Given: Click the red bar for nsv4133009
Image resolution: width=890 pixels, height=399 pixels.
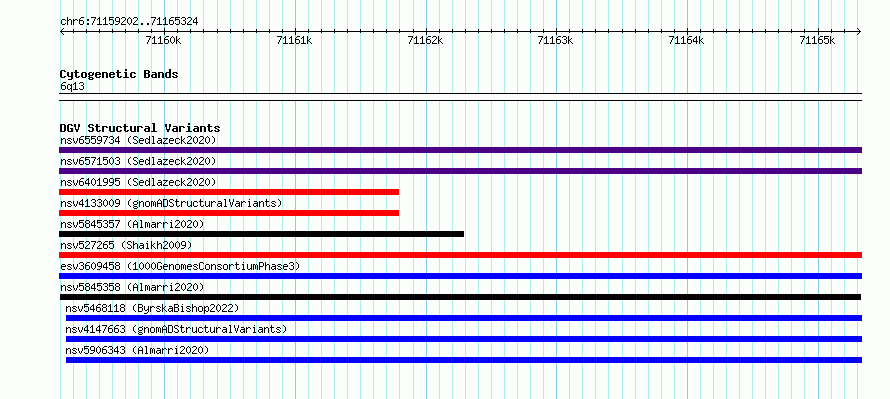Looking at the screenshot, I should [x=229, y=213].
